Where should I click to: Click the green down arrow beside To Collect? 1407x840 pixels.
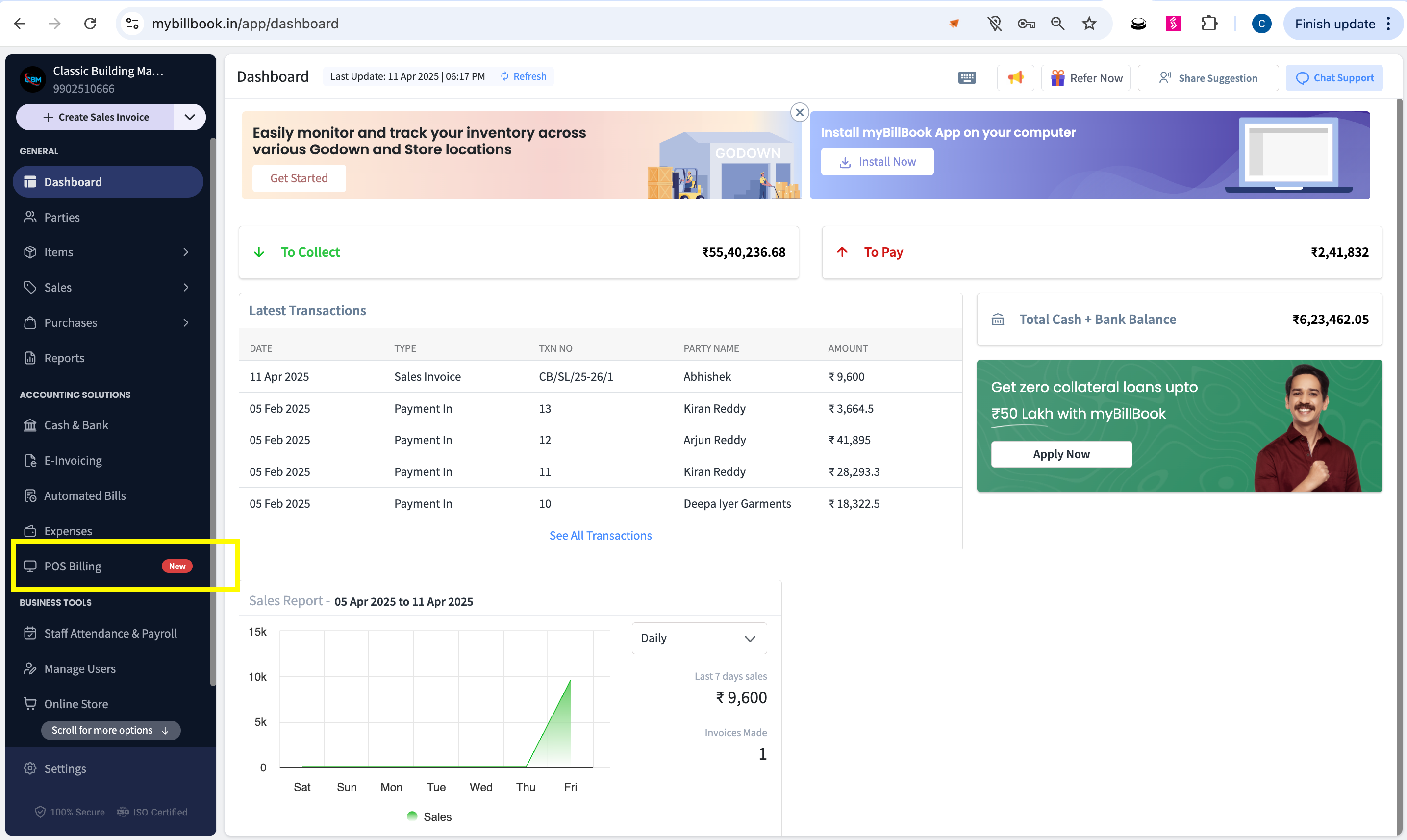coord(259,252)
